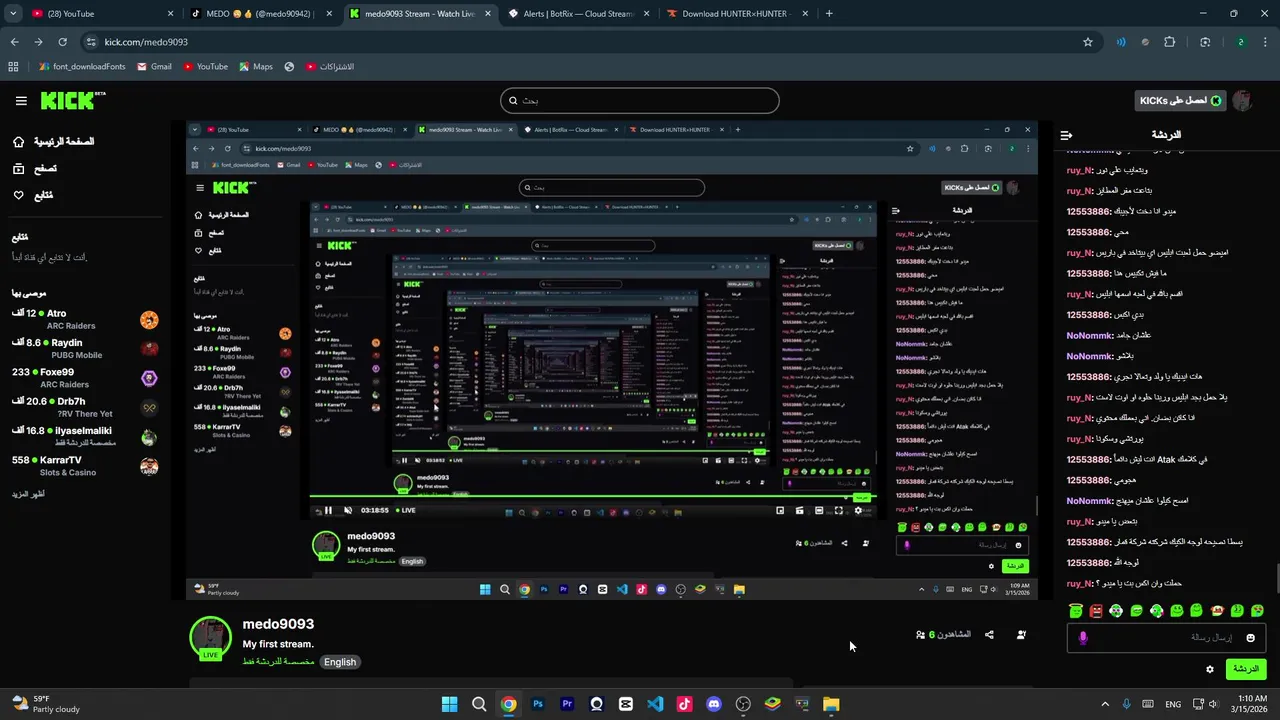Open the Chrome apps grid in bookmarks bar

(x=13, y=67)
